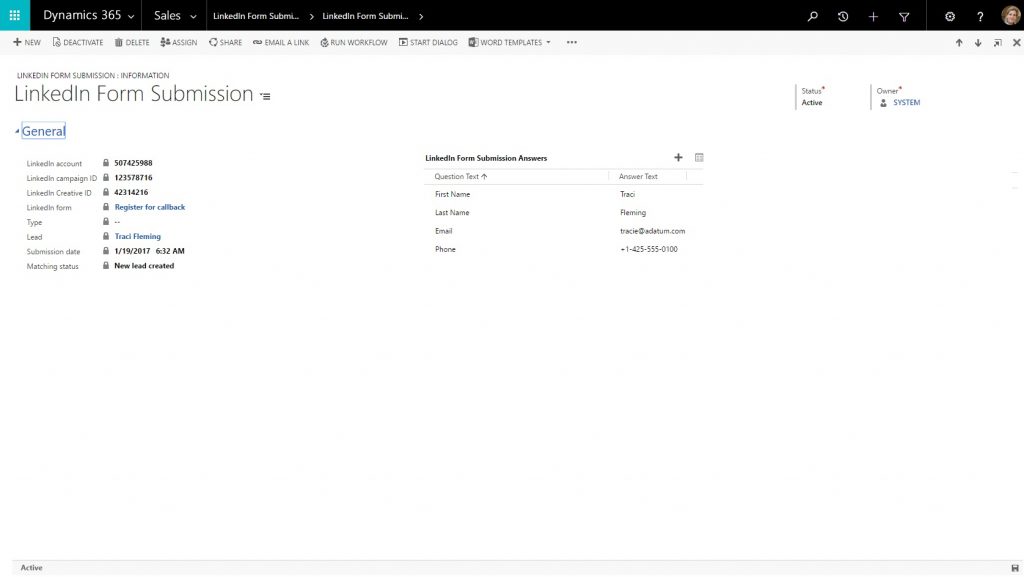Go to previous record up arrow

[959, 42]
